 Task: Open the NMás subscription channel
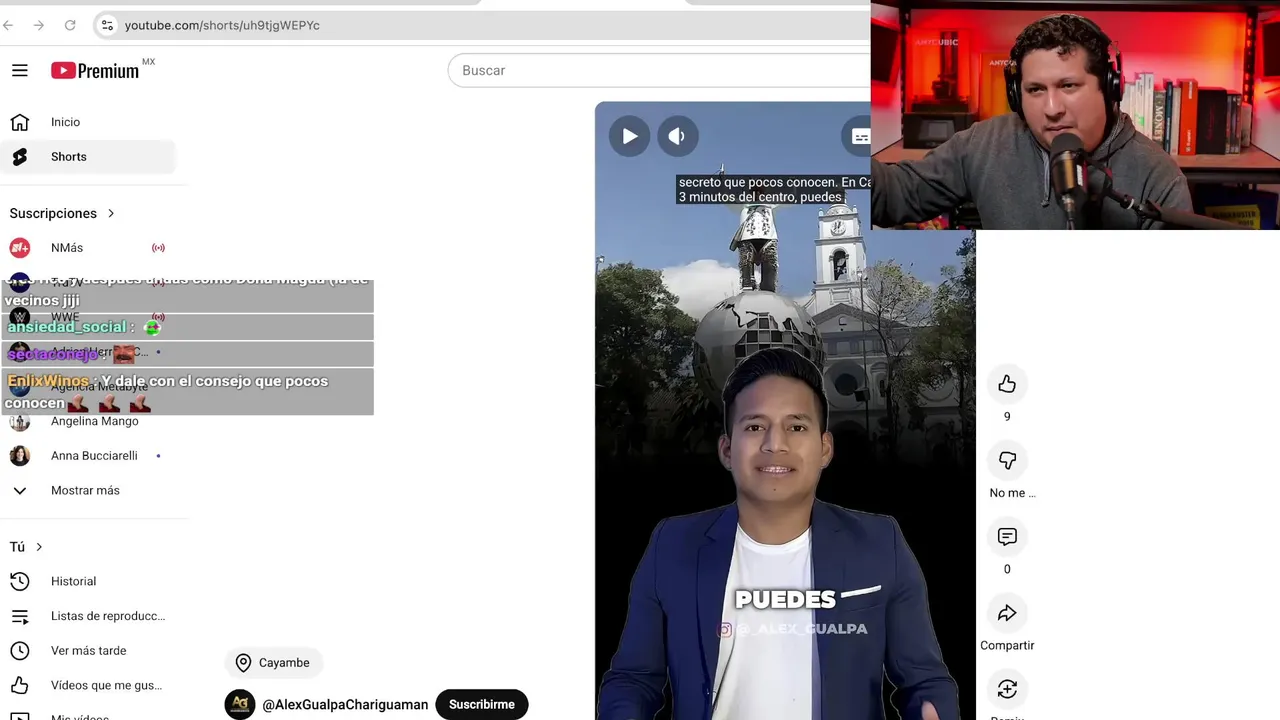88,248
